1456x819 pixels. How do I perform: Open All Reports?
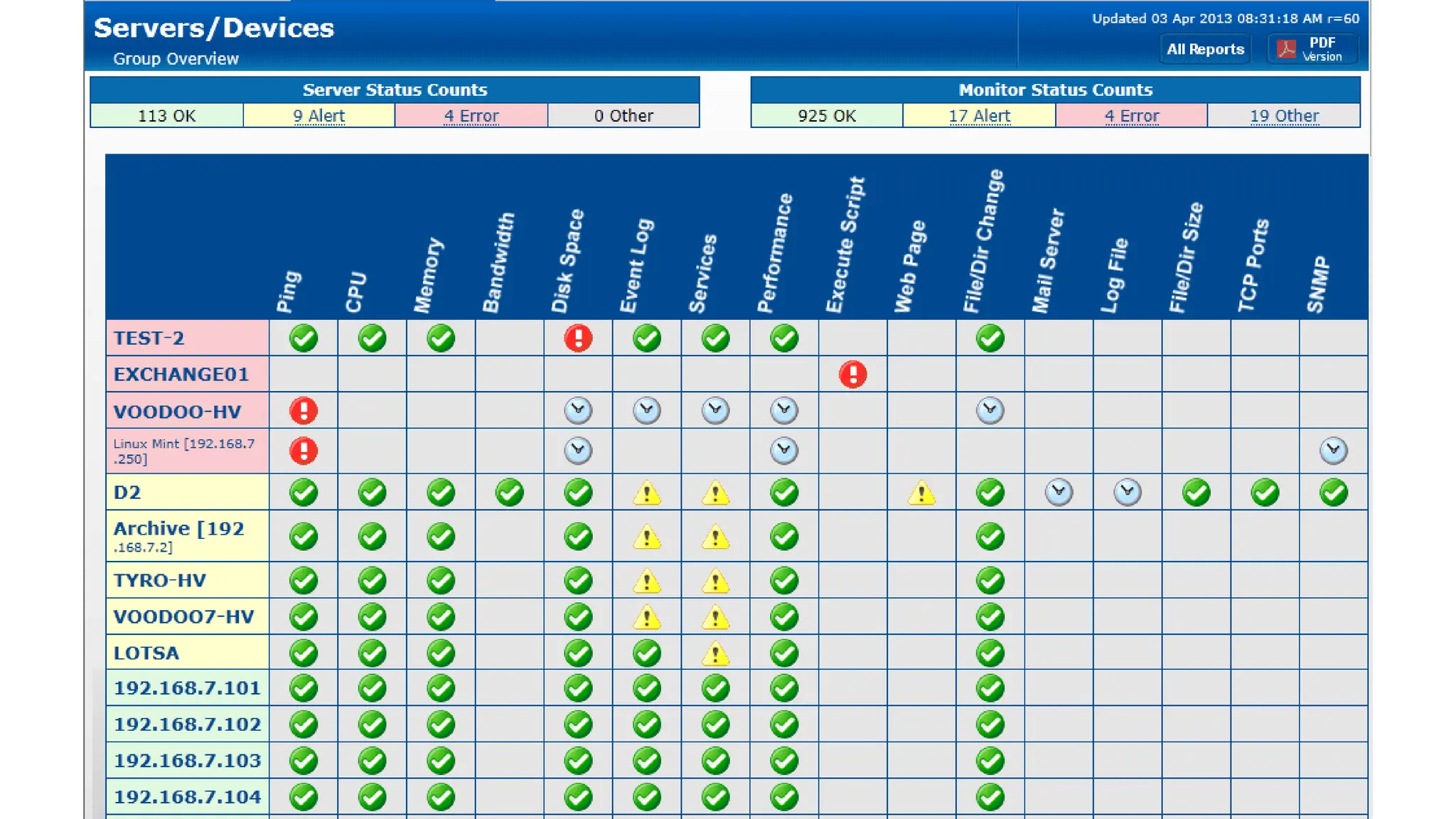point(1205,49)
